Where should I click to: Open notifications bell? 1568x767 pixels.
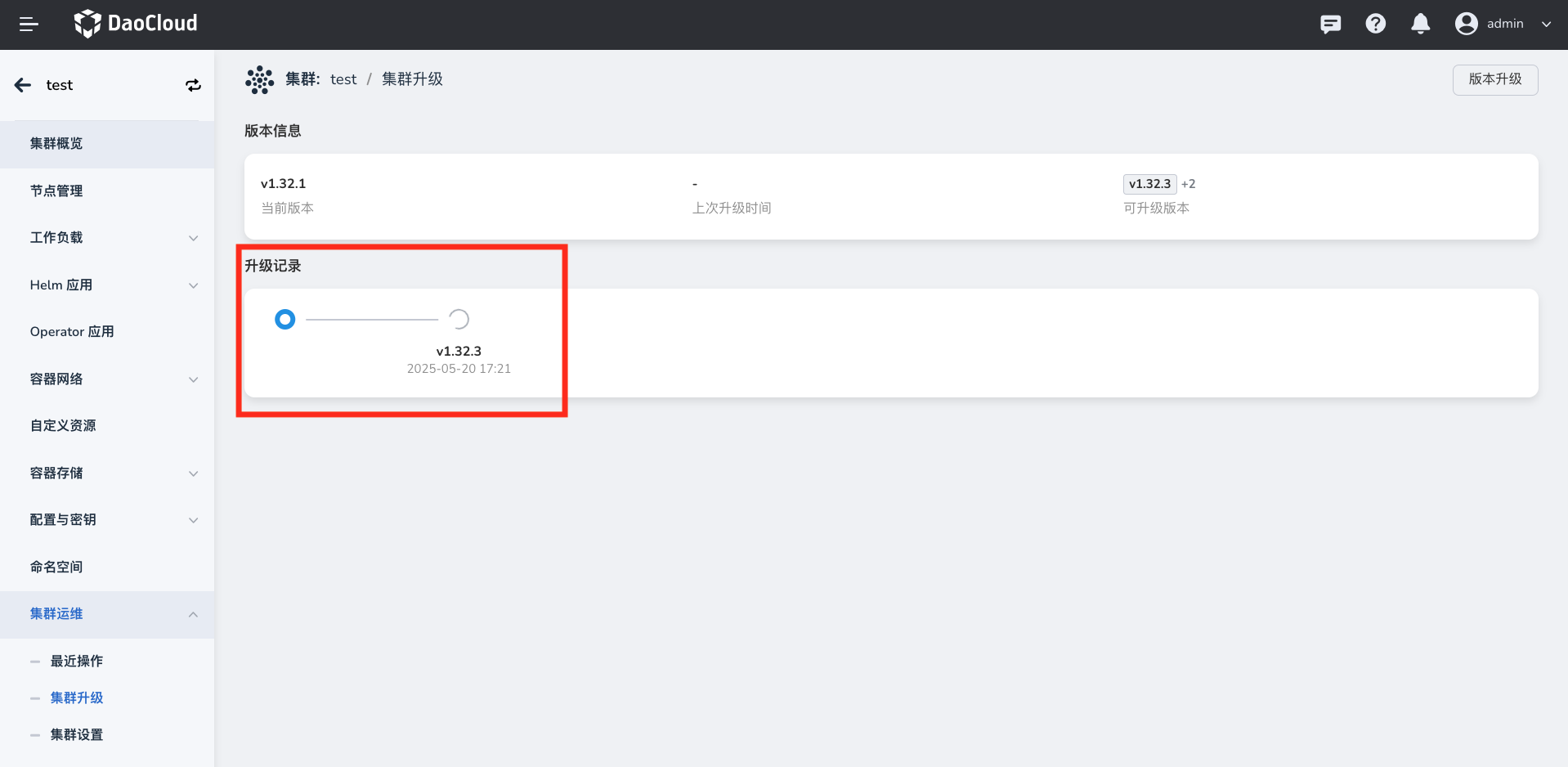pos(1420,24)
